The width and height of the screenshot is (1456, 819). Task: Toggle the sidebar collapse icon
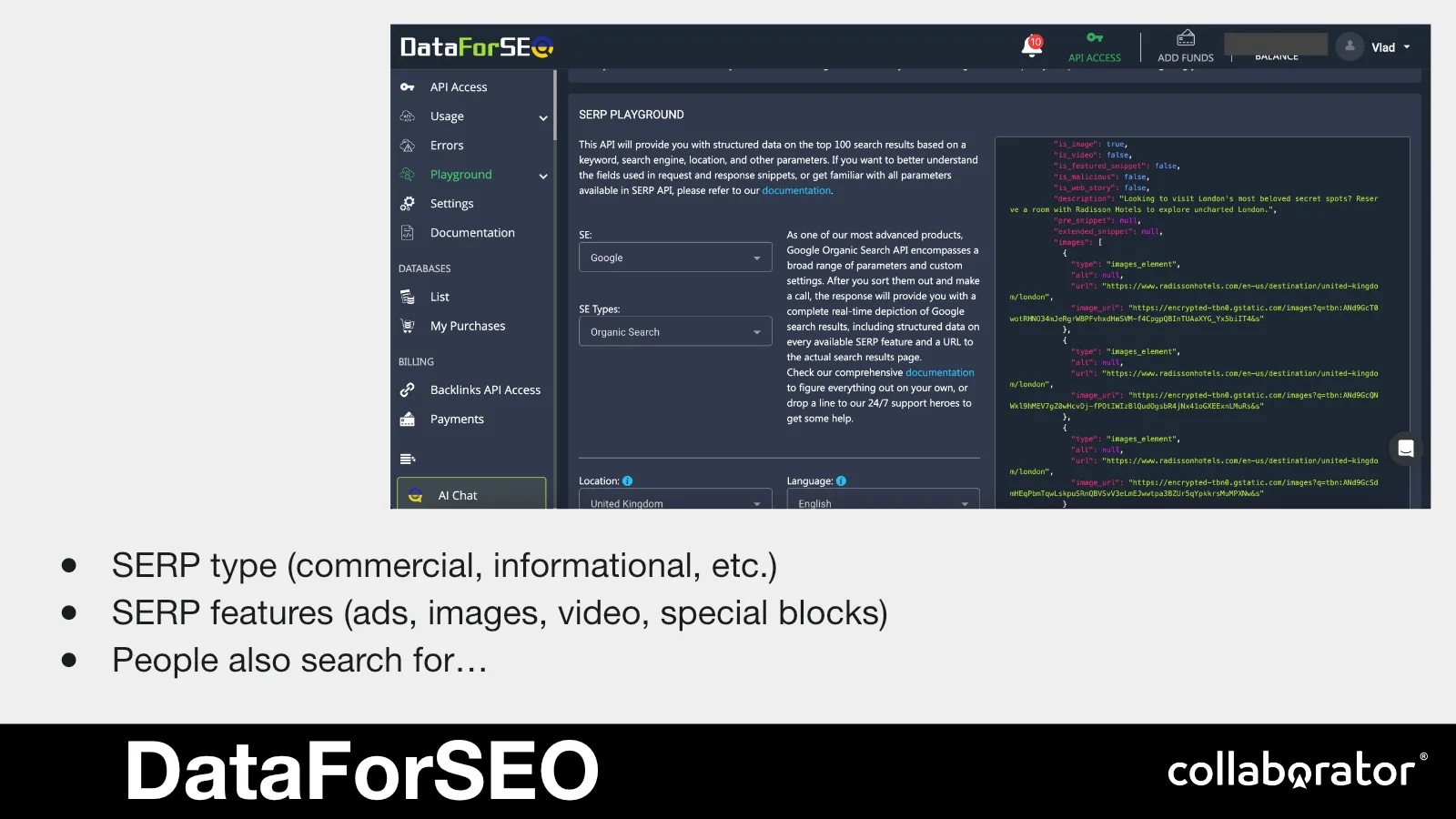pos(408,459)
